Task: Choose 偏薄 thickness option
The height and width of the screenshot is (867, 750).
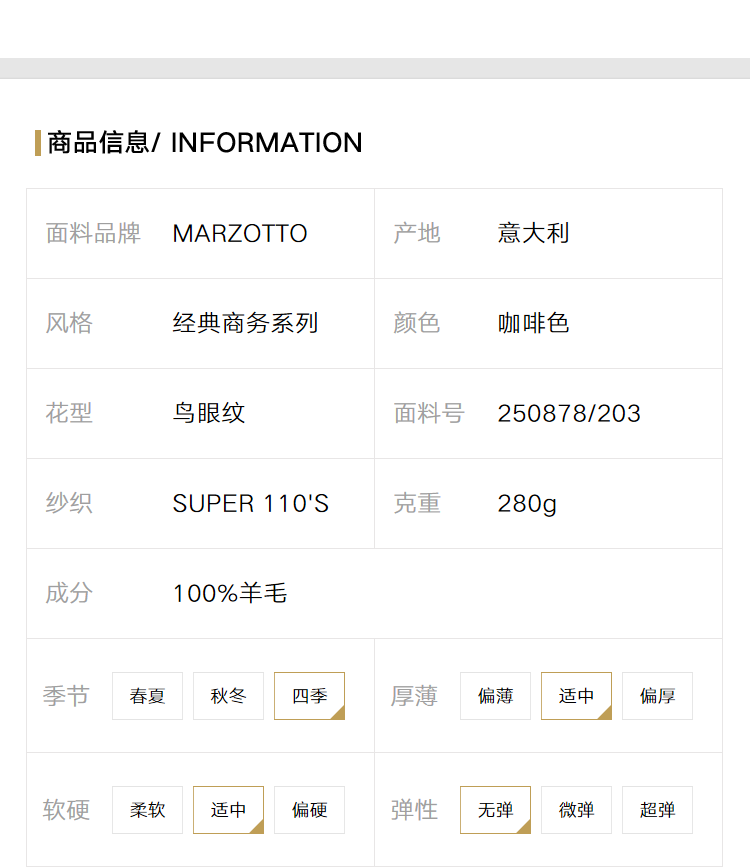Action: (x=495, y=696)
